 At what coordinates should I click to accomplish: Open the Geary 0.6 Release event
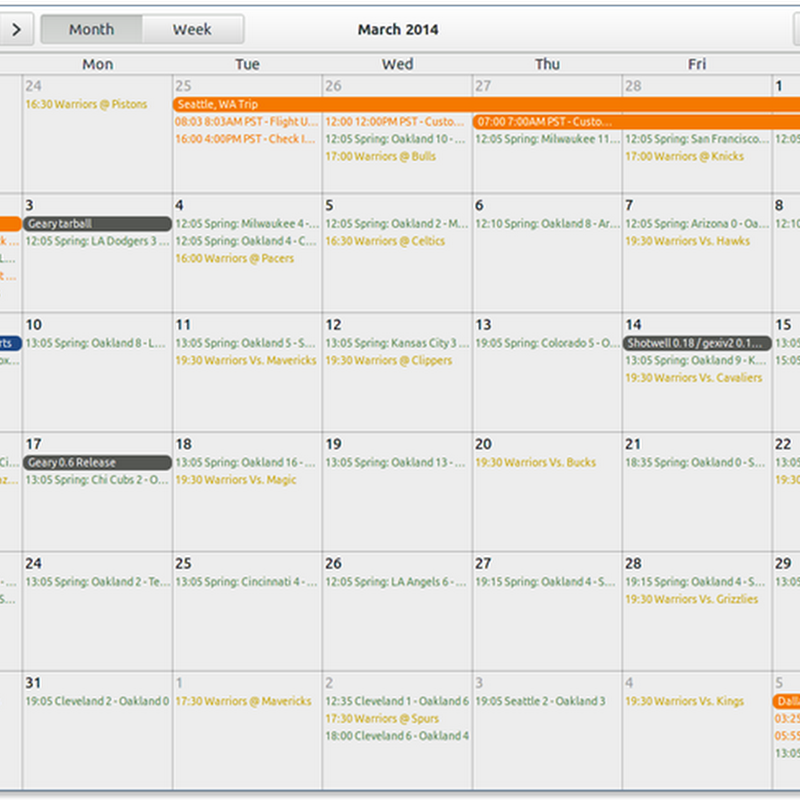pyautogui.click(x=97, y=462)
